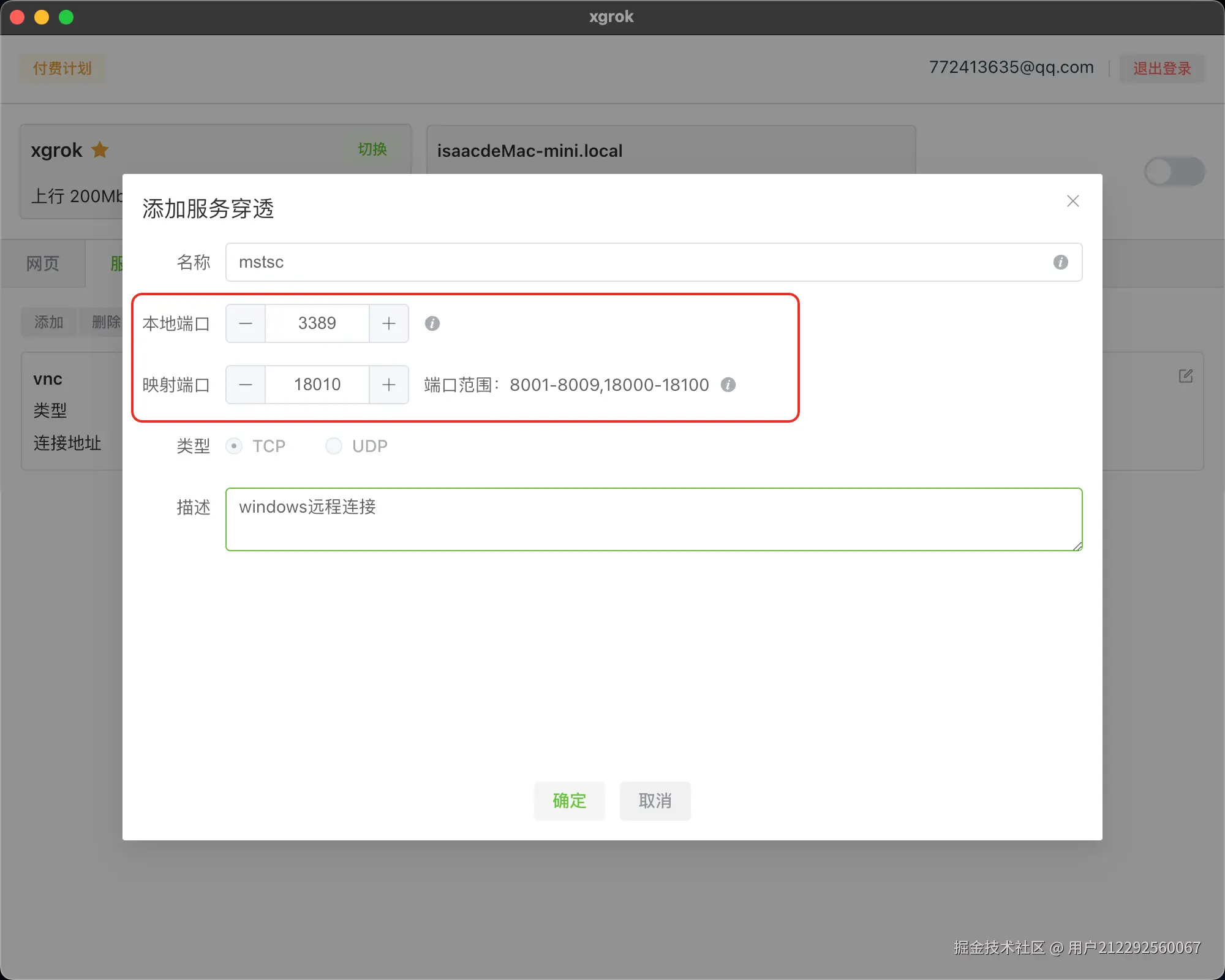Click the description textarea
The height and width of the screenshot is (980, 1225).
click(x=654, y=519)
